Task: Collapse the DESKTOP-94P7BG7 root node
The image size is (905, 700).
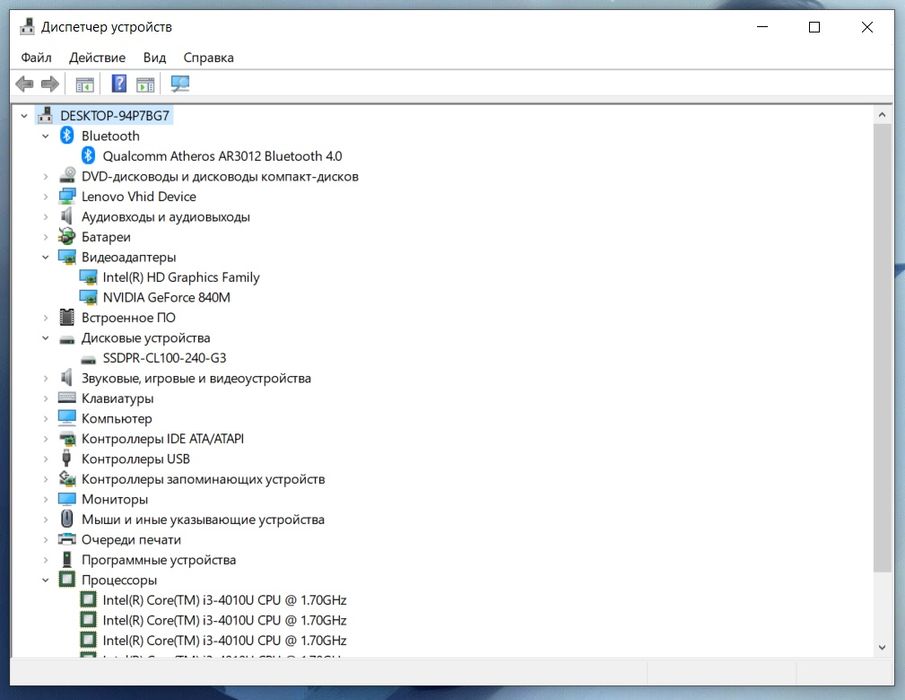Action: [x=24, y=116]
